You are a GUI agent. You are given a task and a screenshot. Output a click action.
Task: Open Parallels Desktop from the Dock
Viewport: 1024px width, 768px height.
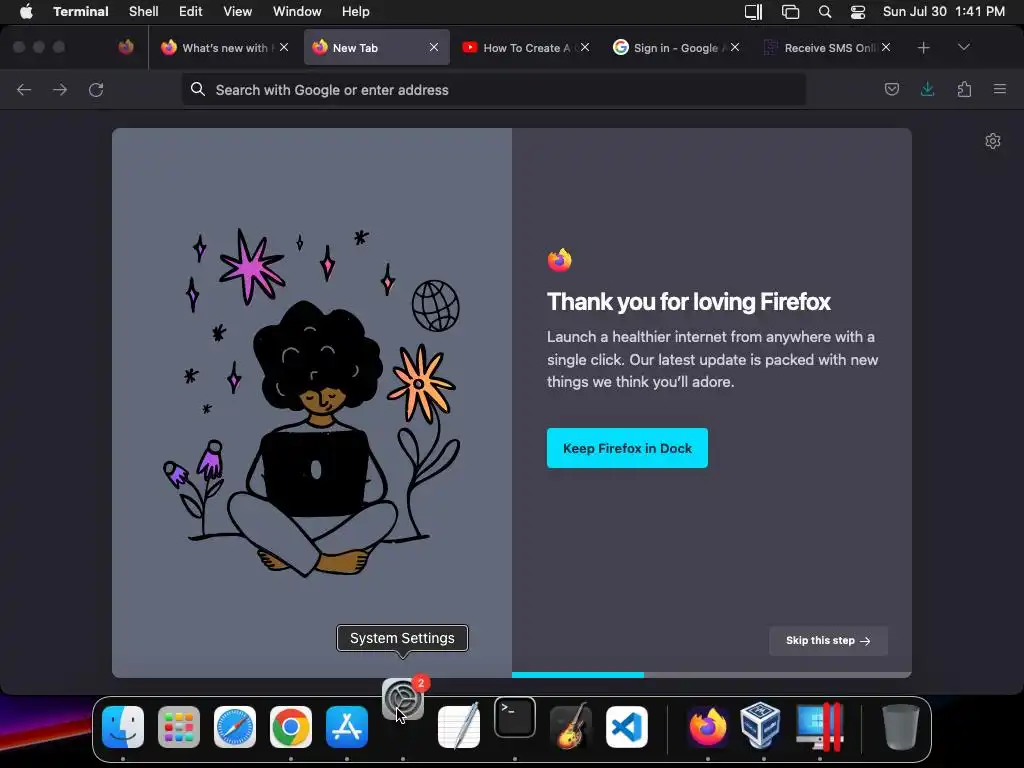point(820,727)
